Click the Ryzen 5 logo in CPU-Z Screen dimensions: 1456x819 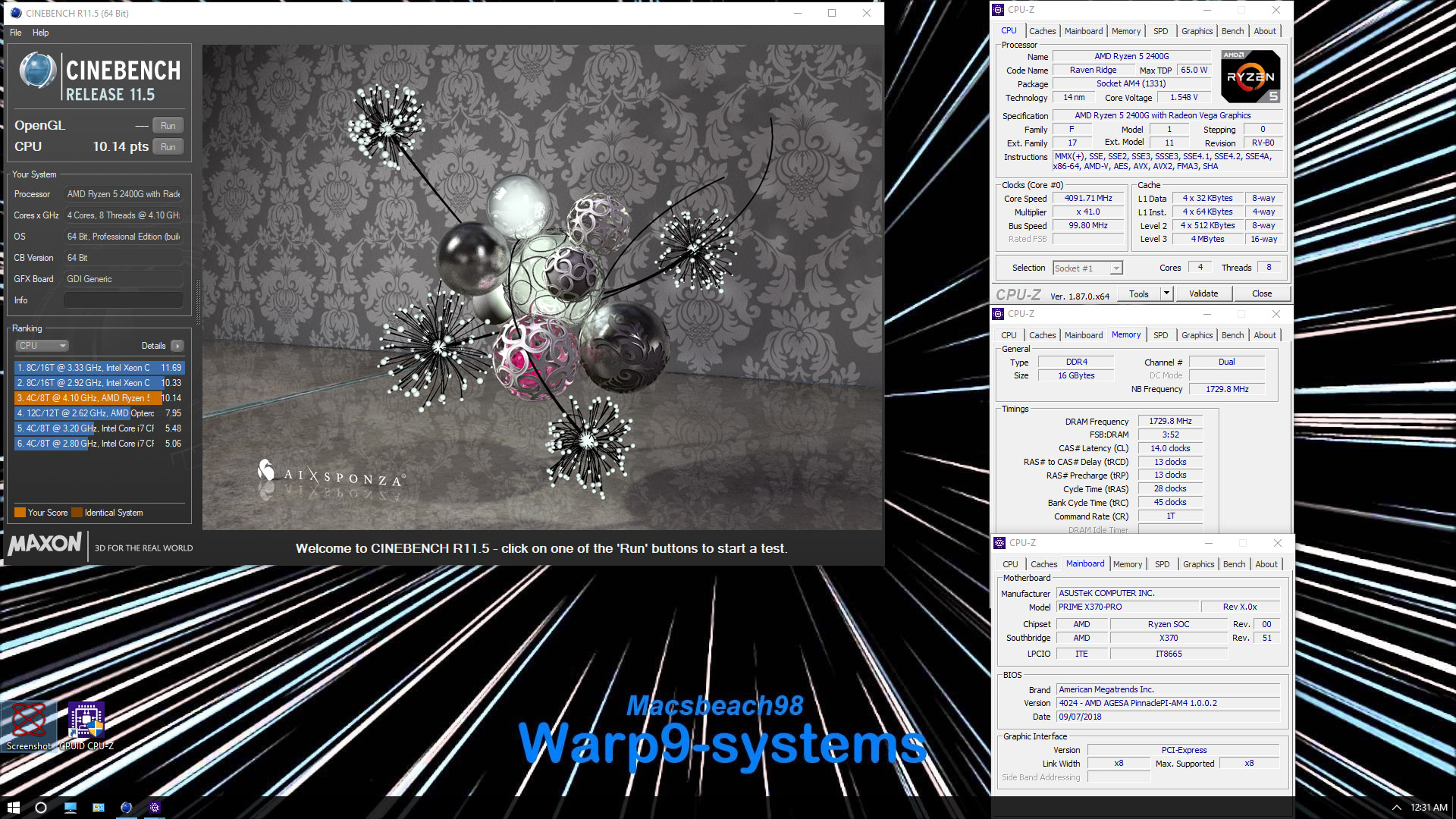point(1250,76)
